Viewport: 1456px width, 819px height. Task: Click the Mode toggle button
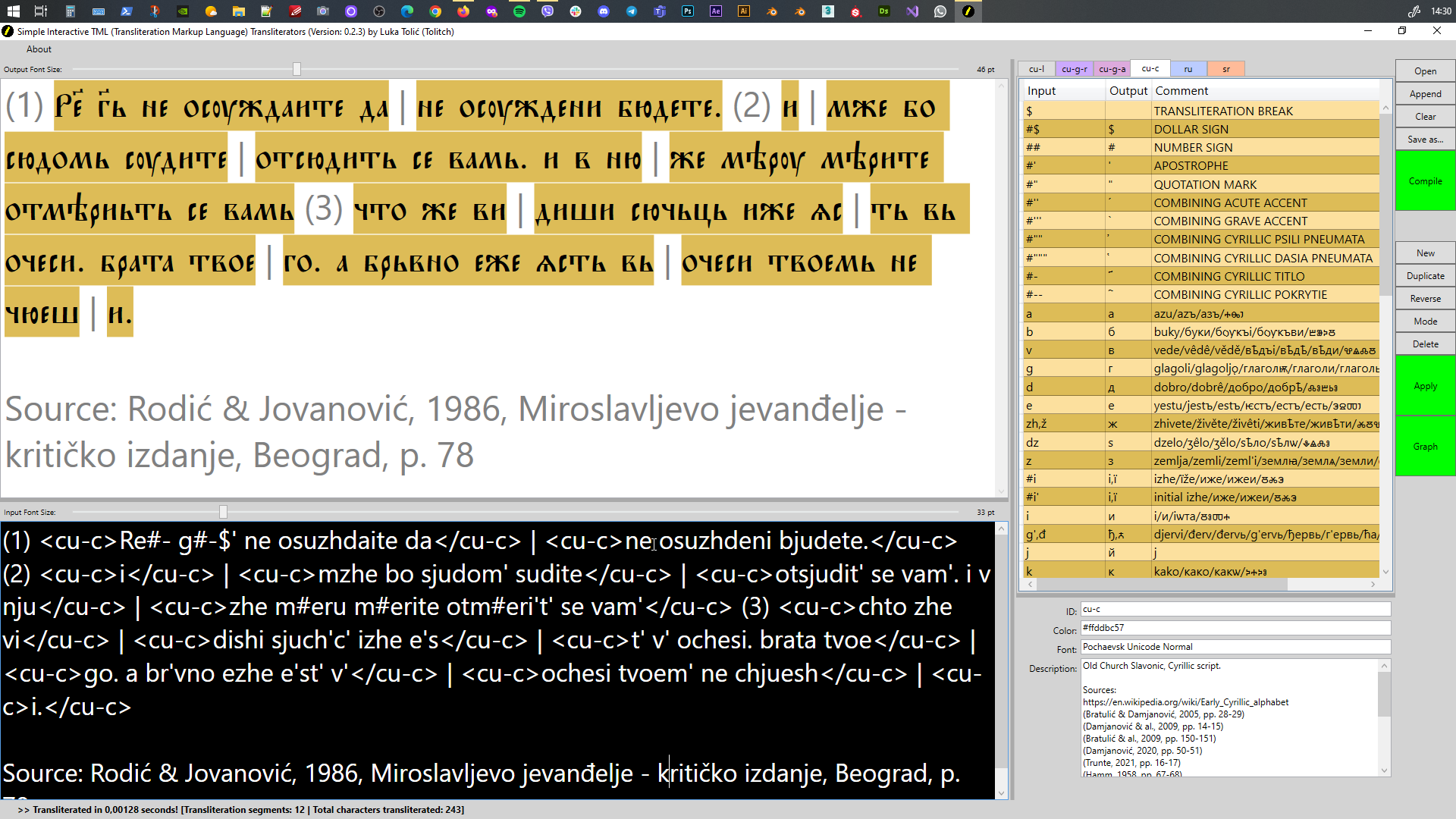1424,321
